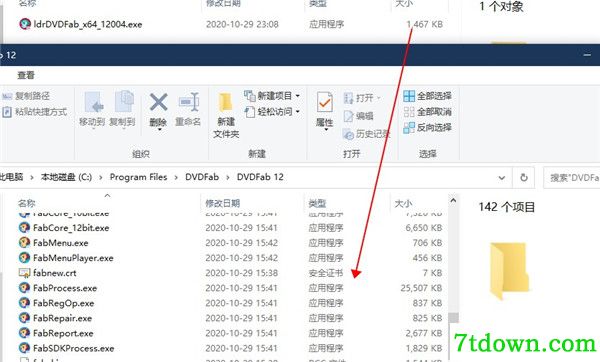Image resolution: width=600 pixels, height=362 pixels.
Task: Select FabSDKProcess.exe file
Action: click(x=73, y=348)
